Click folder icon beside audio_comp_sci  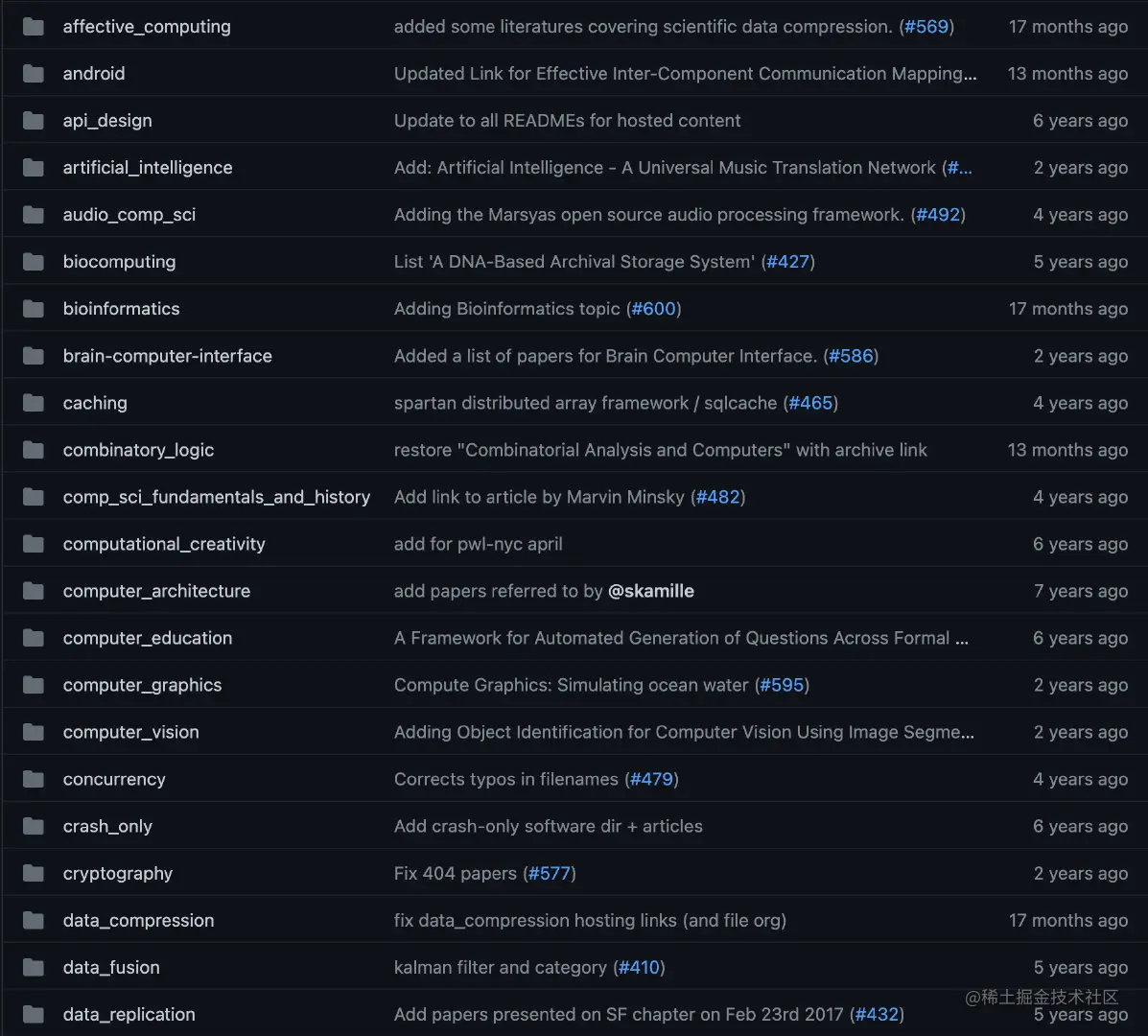pos(33,215)
